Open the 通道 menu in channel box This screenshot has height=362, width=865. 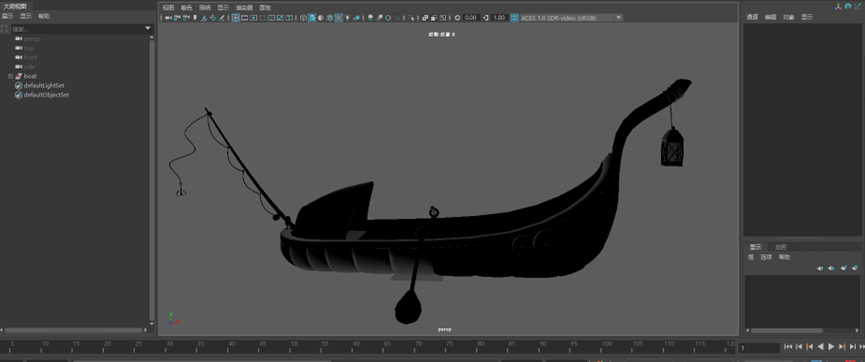click(x=752, y=17)
